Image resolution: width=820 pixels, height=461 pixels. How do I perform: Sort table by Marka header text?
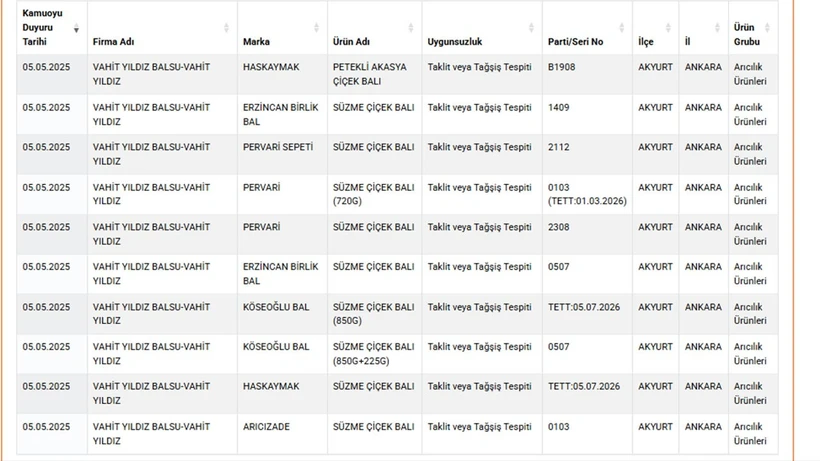(x=256, y=42)
